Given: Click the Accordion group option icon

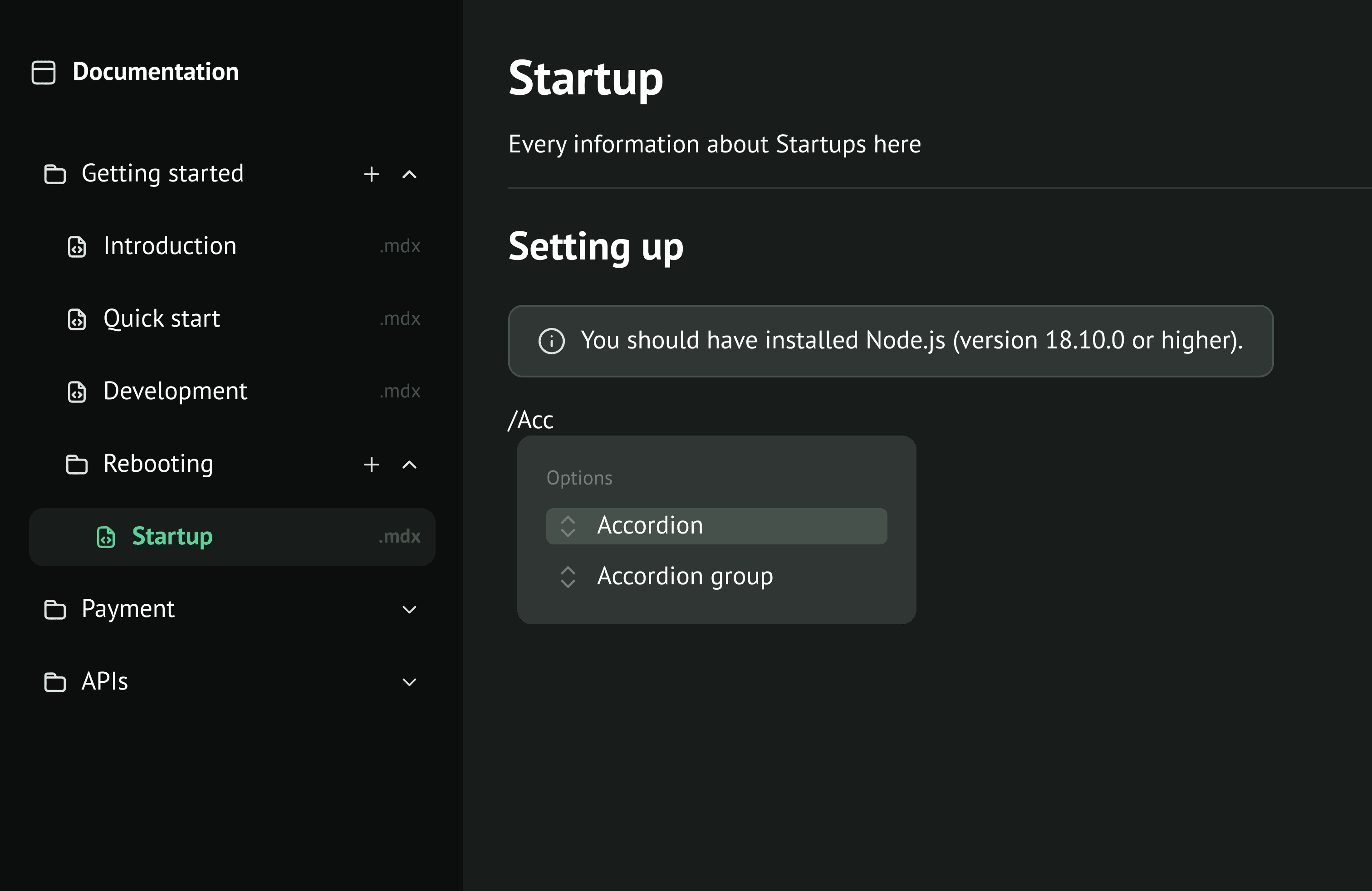Looking at the screenshot, I should pos(568,577).
